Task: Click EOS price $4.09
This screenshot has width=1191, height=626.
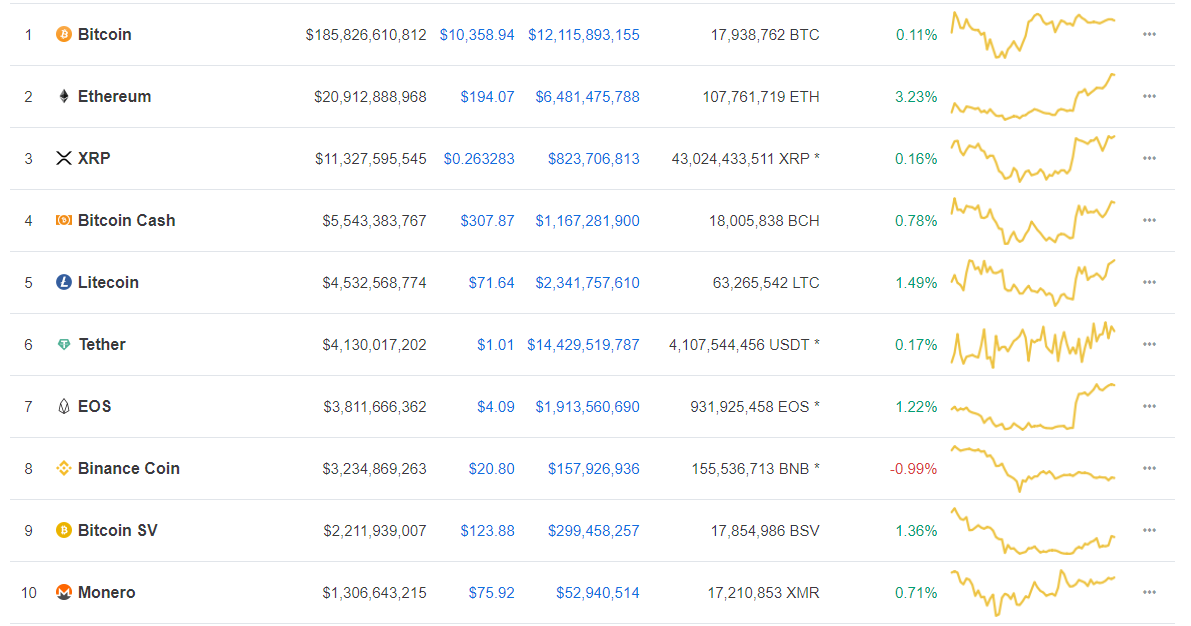Action: pyautogui.click(x=496, y=407)
